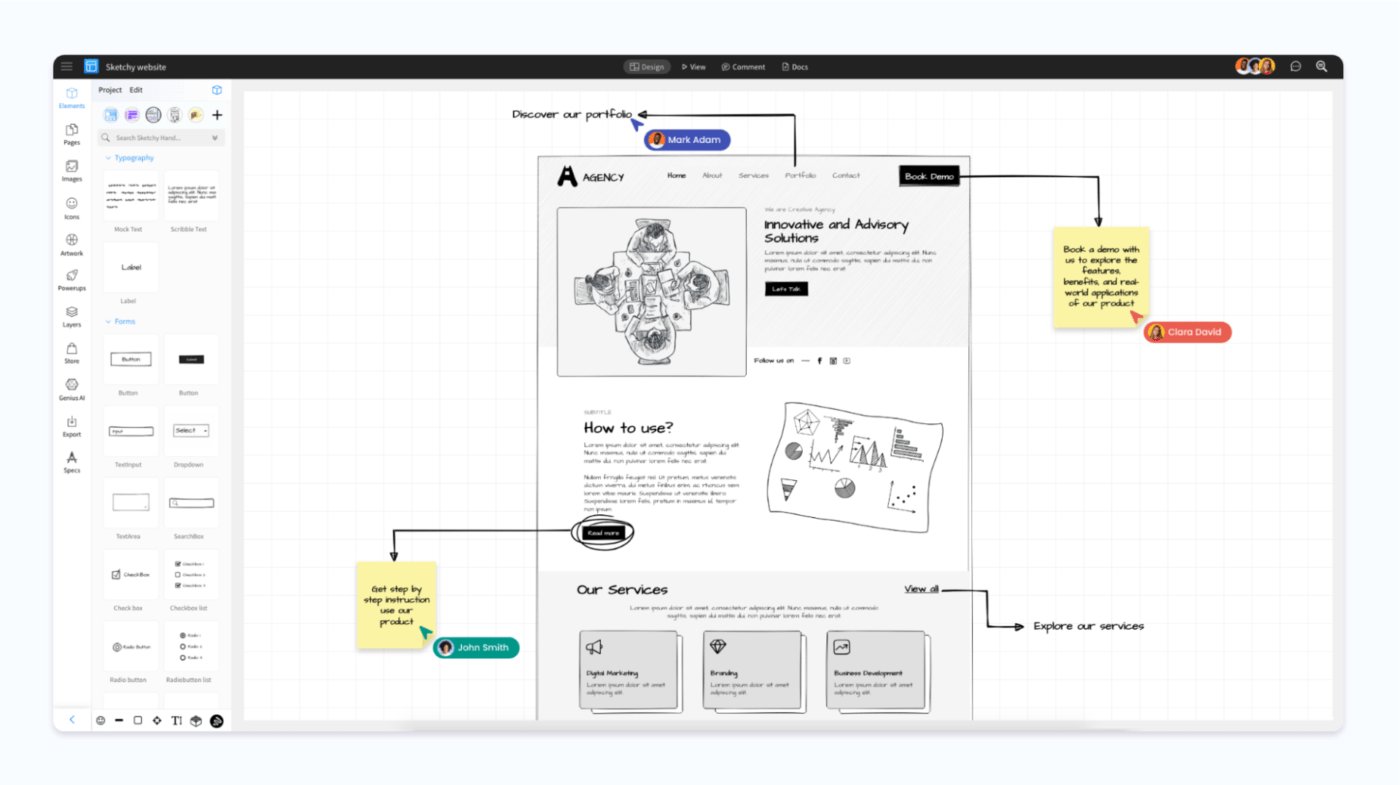Select the filled black Button element thumbnail
Image resolution: width=1400 pixels, height=785 pixels.
coord(191,359)
